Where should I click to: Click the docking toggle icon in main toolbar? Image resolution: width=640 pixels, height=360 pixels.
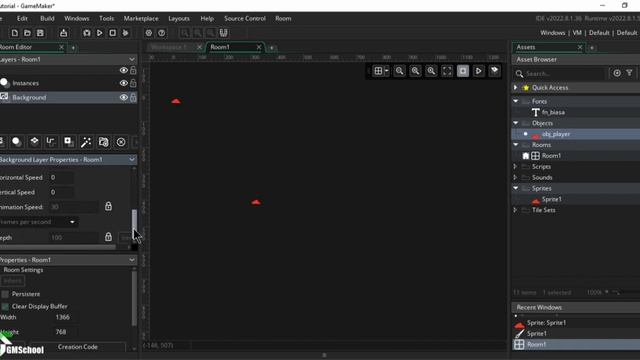point(224,33)
